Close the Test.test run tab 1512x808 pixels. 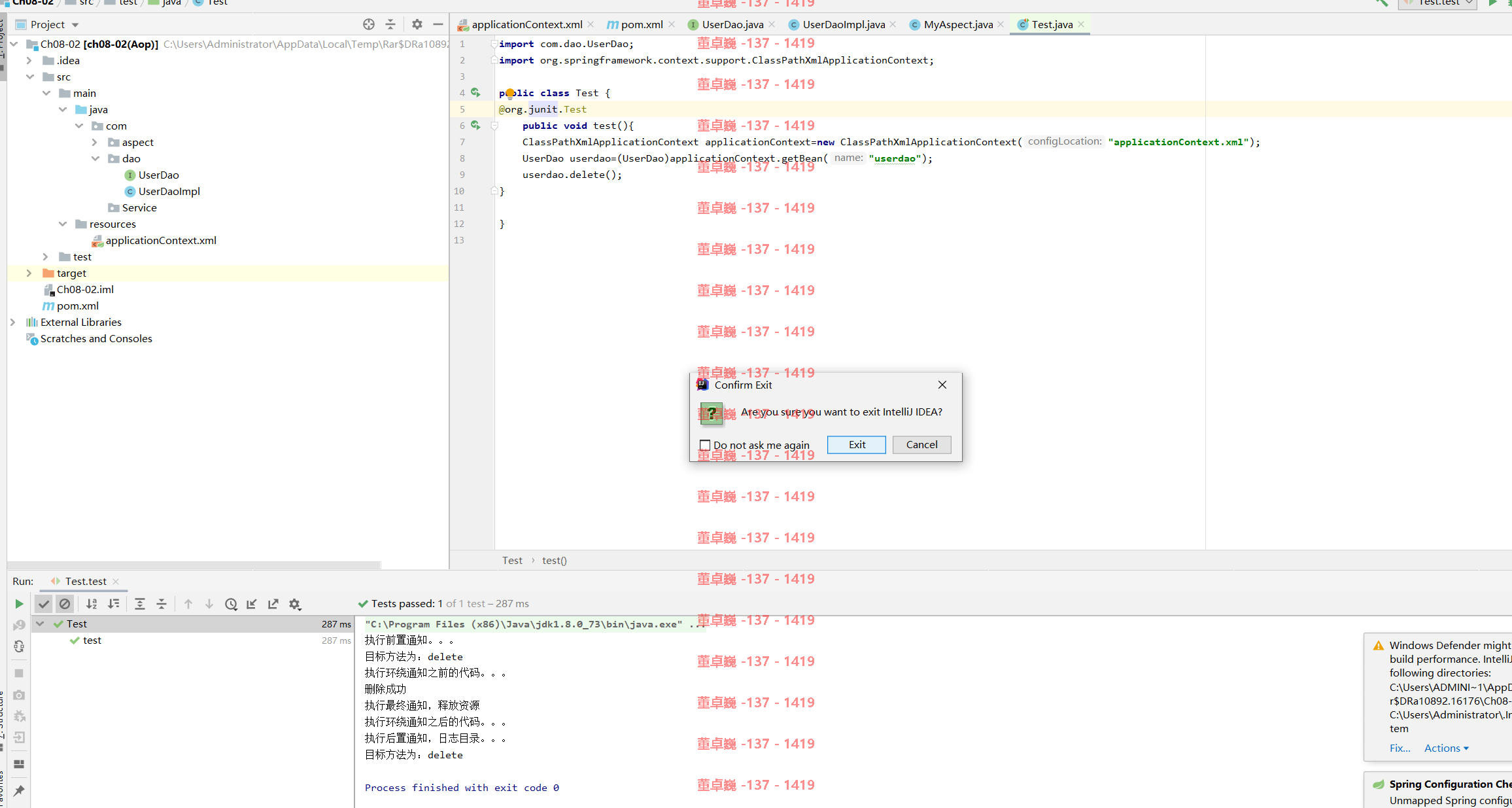point(116,581)
